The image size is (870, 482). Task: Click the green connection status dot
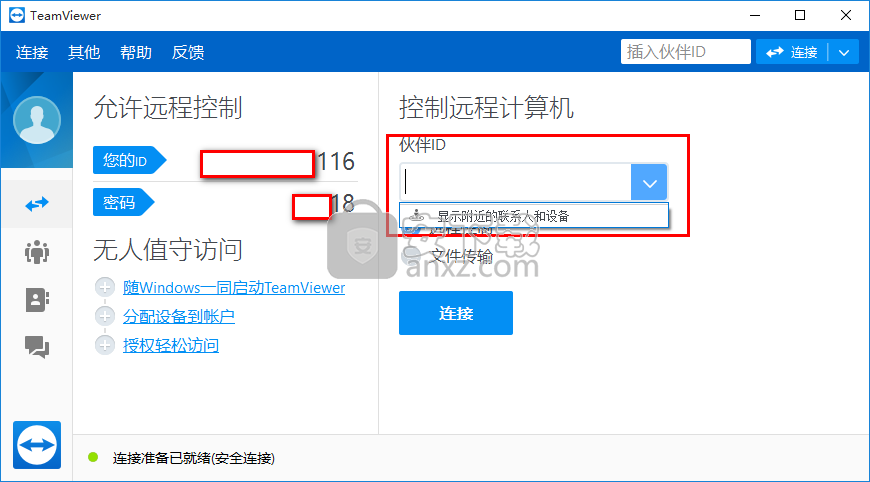[93, 457]
